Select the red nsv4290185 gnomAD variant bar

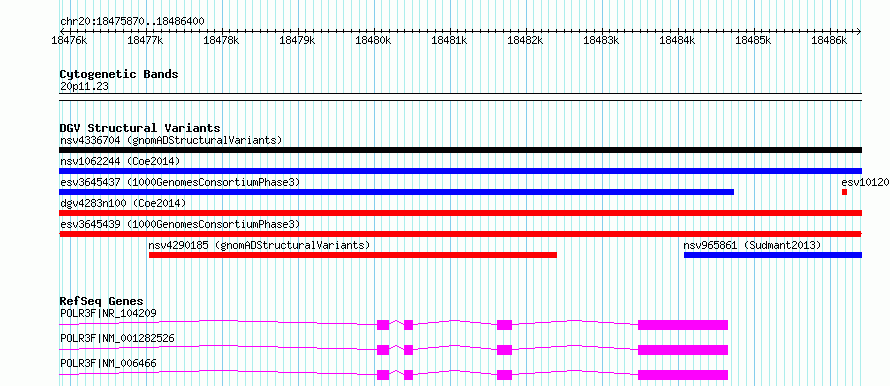(352, 255)
